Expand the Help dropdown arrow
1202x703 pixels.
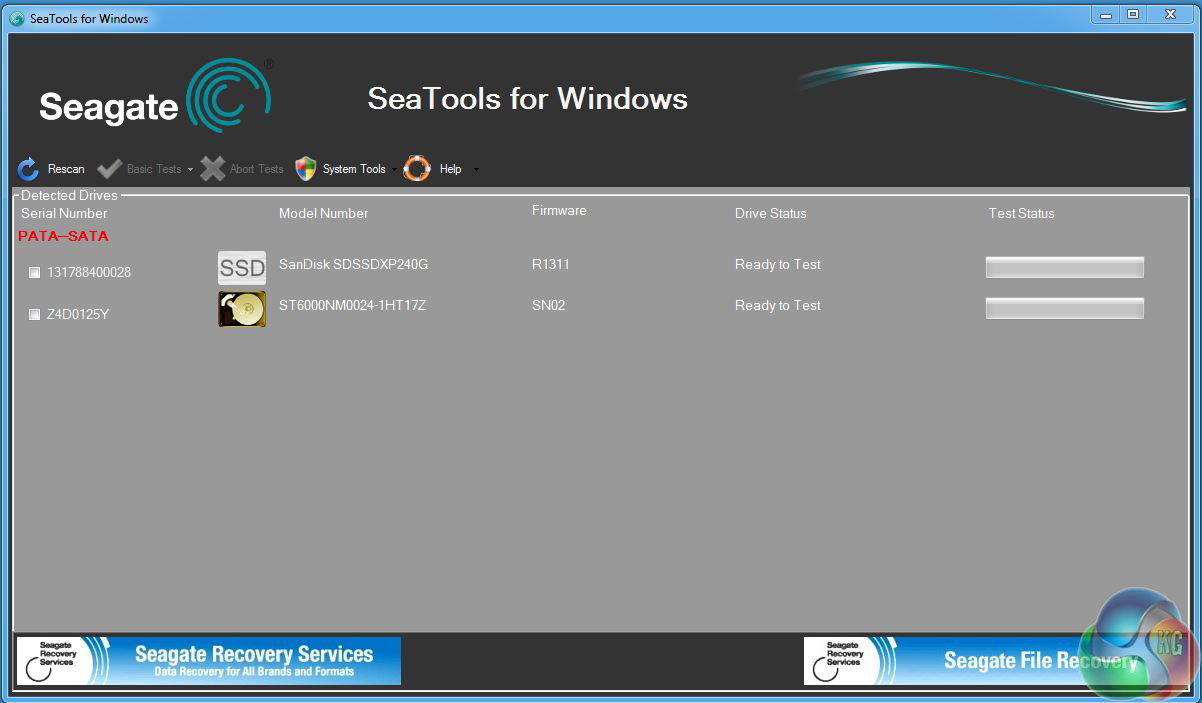pos(476,170)
